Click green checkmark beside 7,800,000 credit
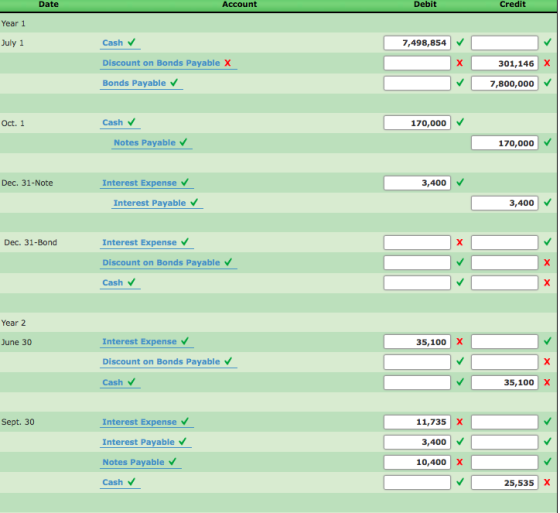The width and height of the screenshot is (560, 513). coord(548,83)
